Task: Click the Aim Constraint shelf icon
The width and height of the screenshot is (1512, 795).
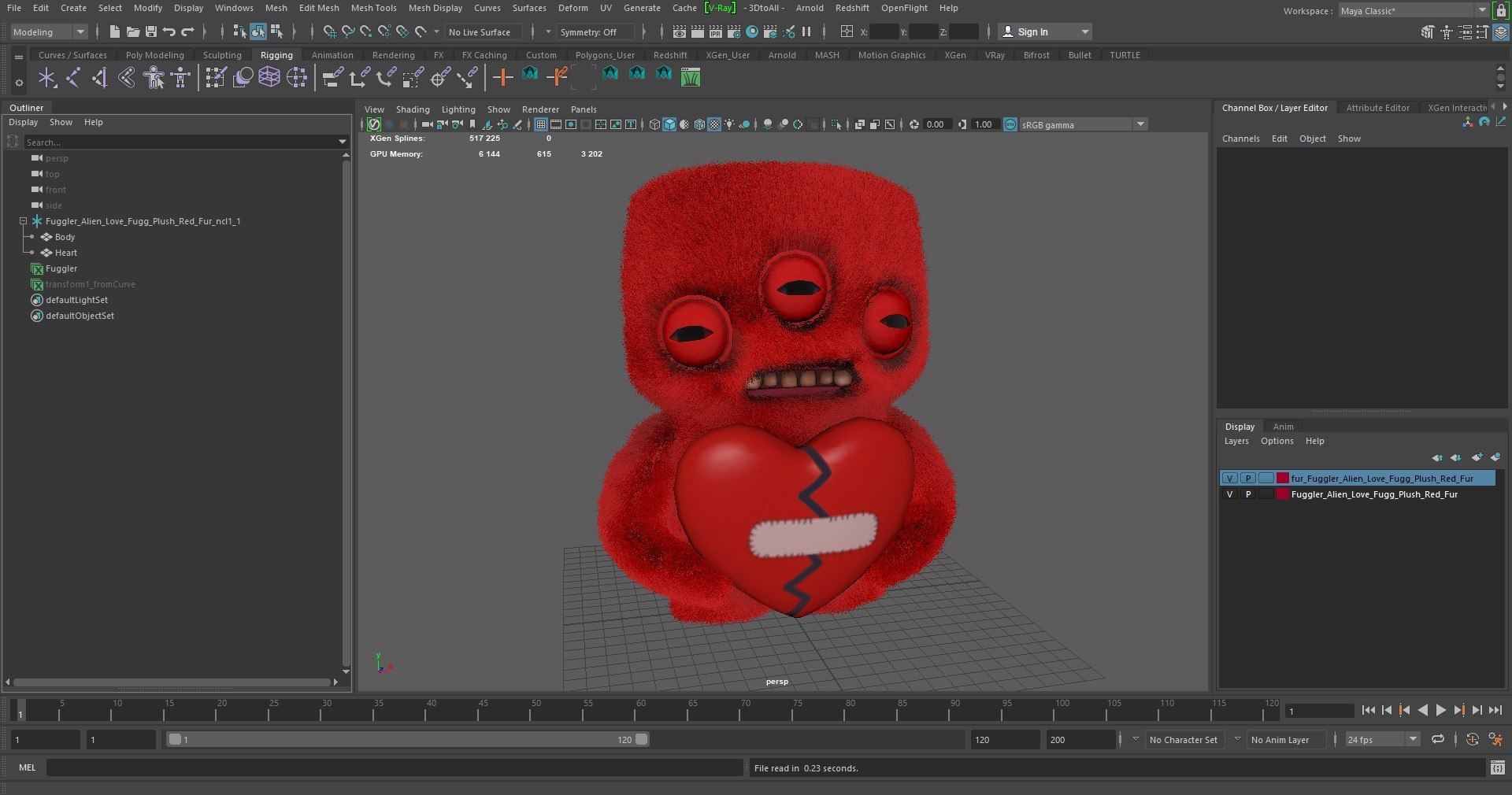Action: coord(439,77)
